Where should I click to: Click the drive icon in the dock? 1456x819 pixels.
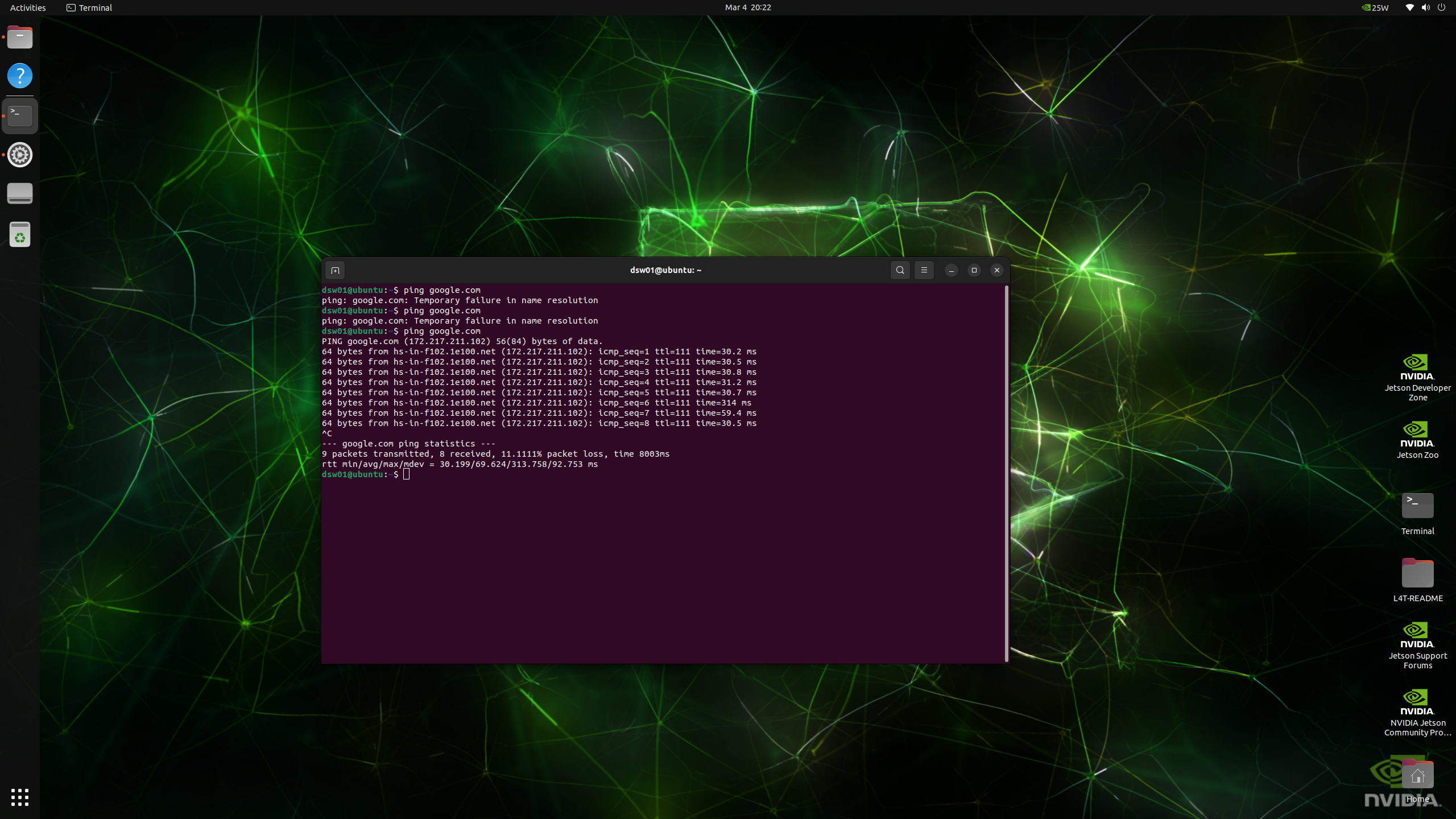20,193
